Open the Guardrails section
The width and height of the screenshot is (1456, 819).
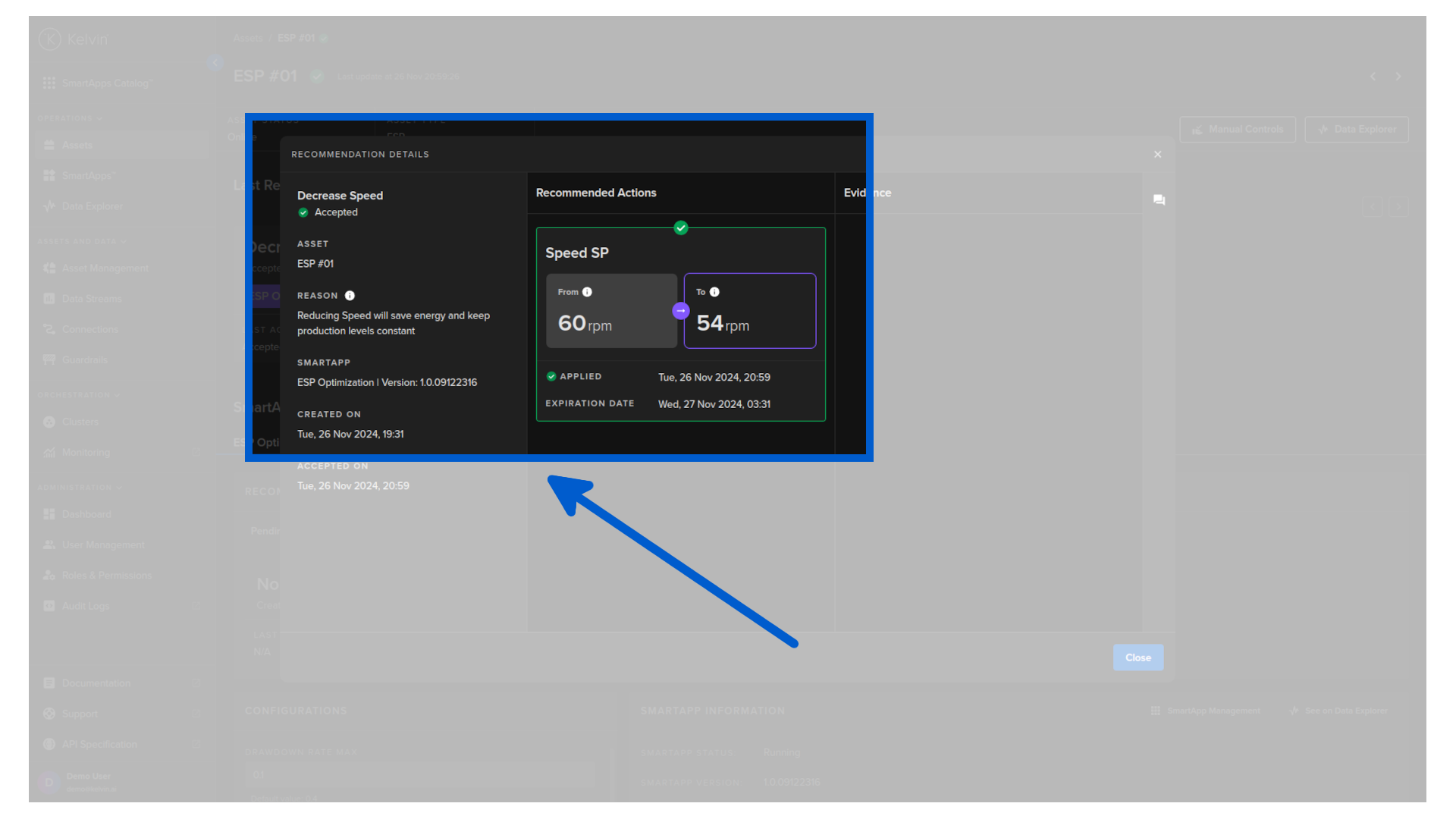tap(83, 359)
